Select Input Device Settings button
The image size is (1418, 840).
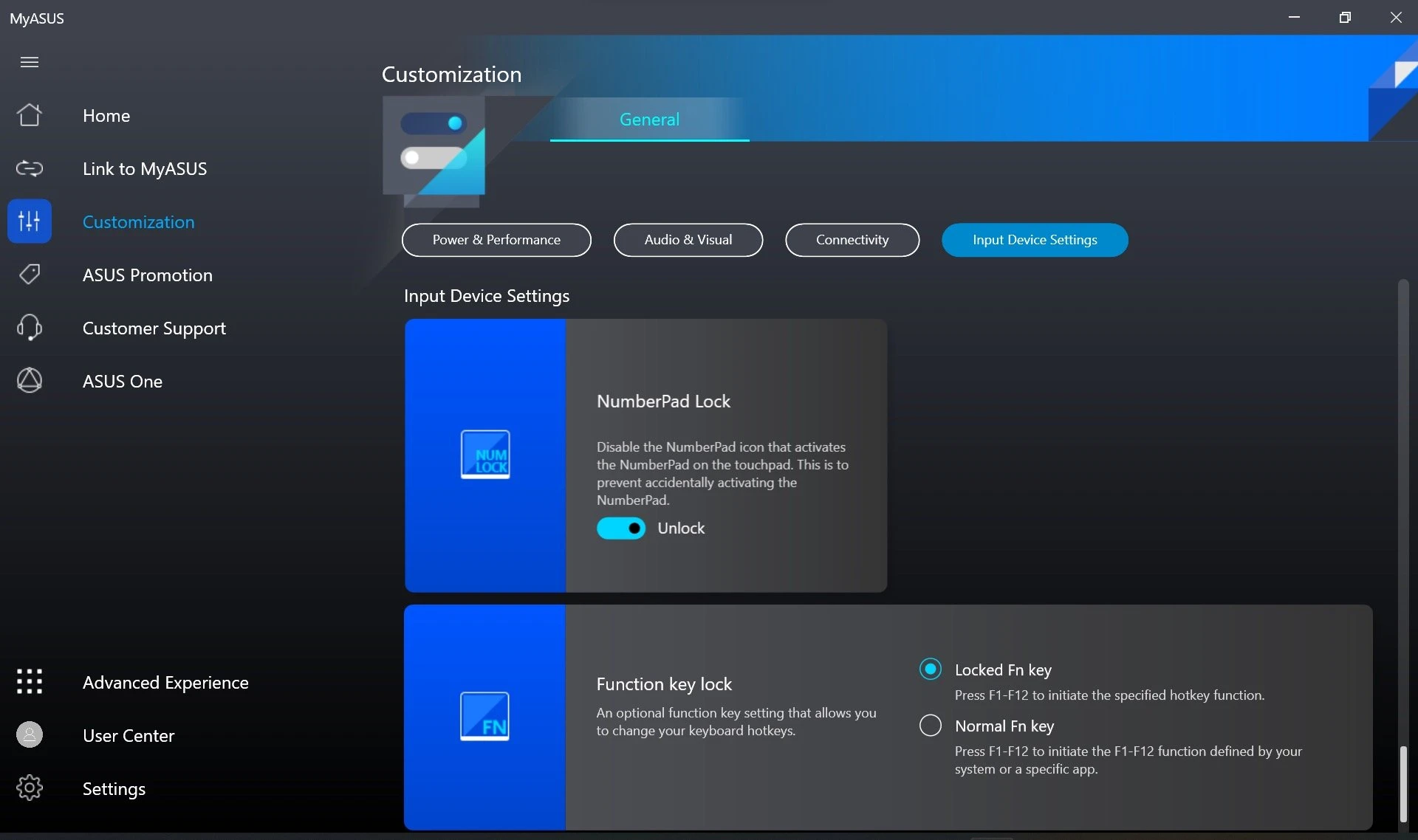click(1035, 240)
